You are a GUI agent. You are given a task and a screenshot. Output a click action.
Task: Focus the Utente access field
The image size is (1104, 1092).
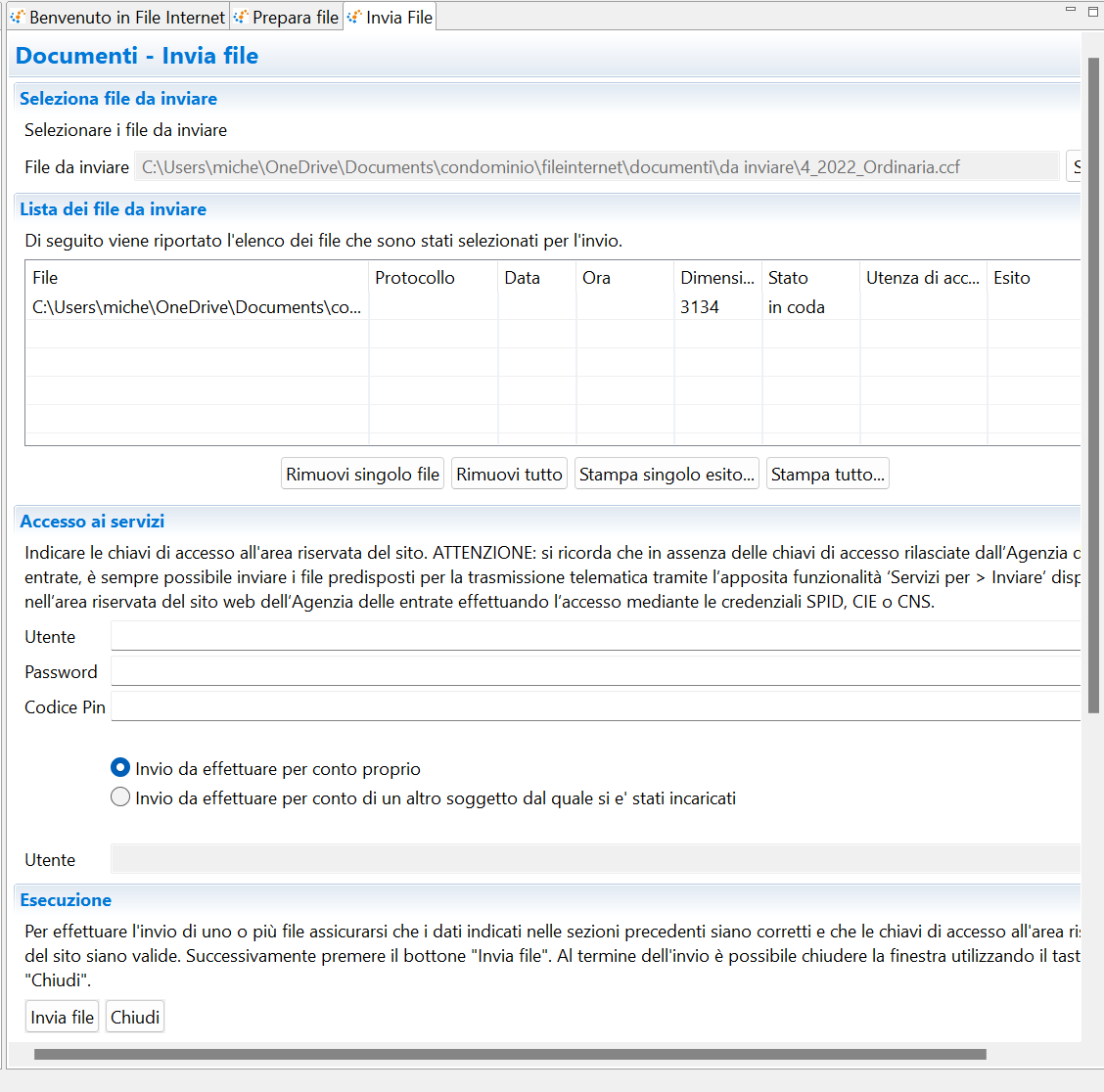click(596, 636)
